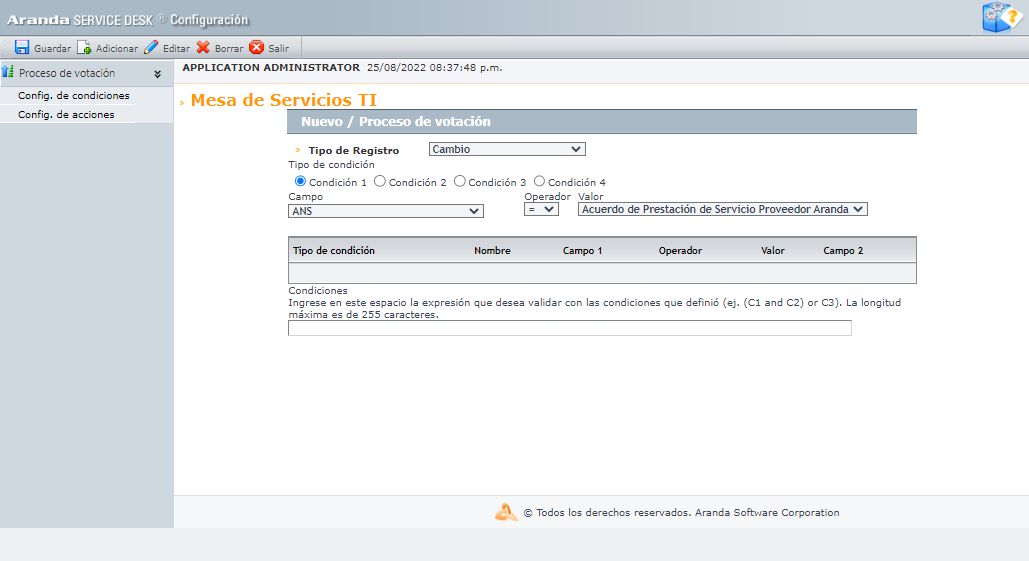Viewport: 1029px width, 561px height.
Task: Click the Guardar toolbar label
Action: (x=52, y=49)
